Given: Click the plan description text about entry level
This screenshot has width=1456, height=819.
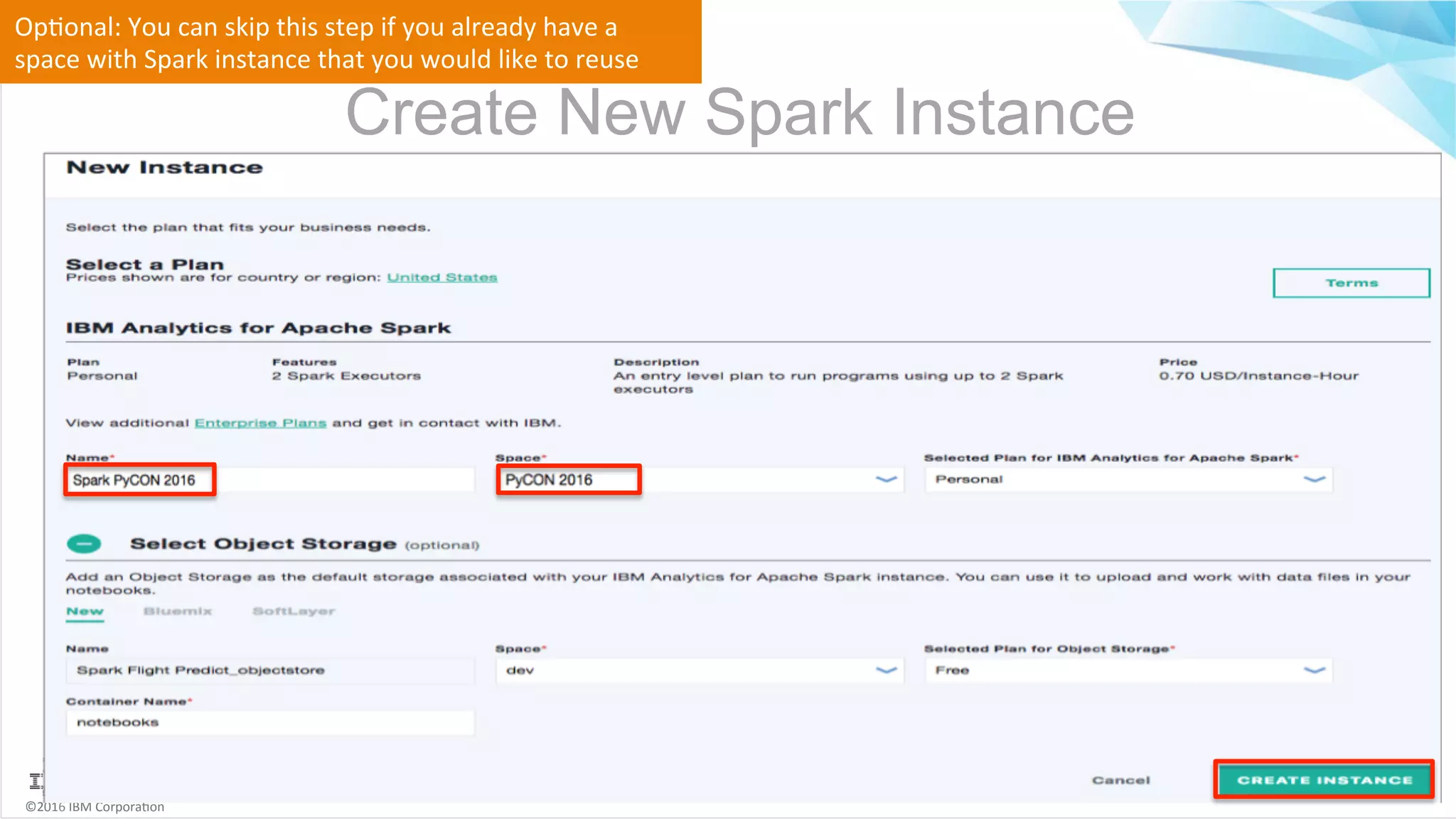Looking at the screenshot, I should tap(838, 382).
